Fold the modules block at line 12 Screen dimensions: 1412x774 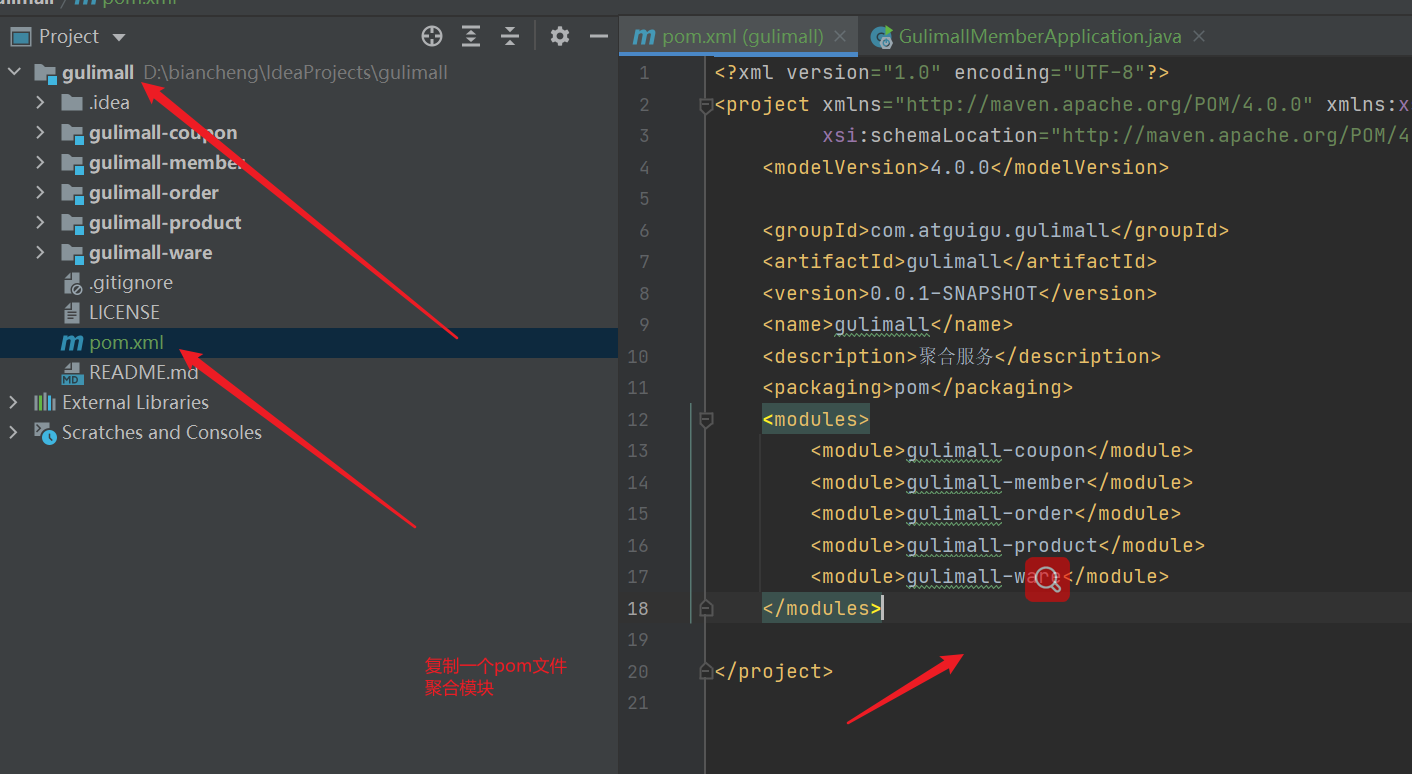click(705, 419)
